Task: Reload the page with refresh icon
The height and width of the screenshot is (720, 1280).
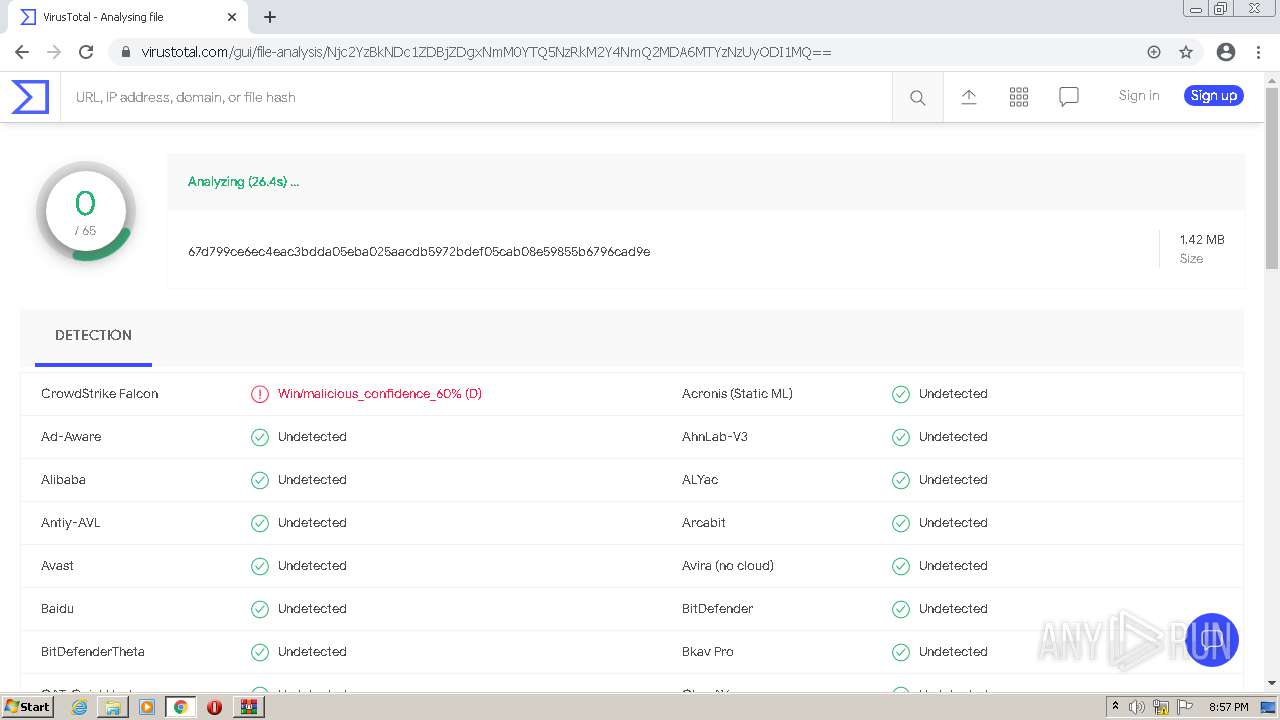Action: [86, 52]
